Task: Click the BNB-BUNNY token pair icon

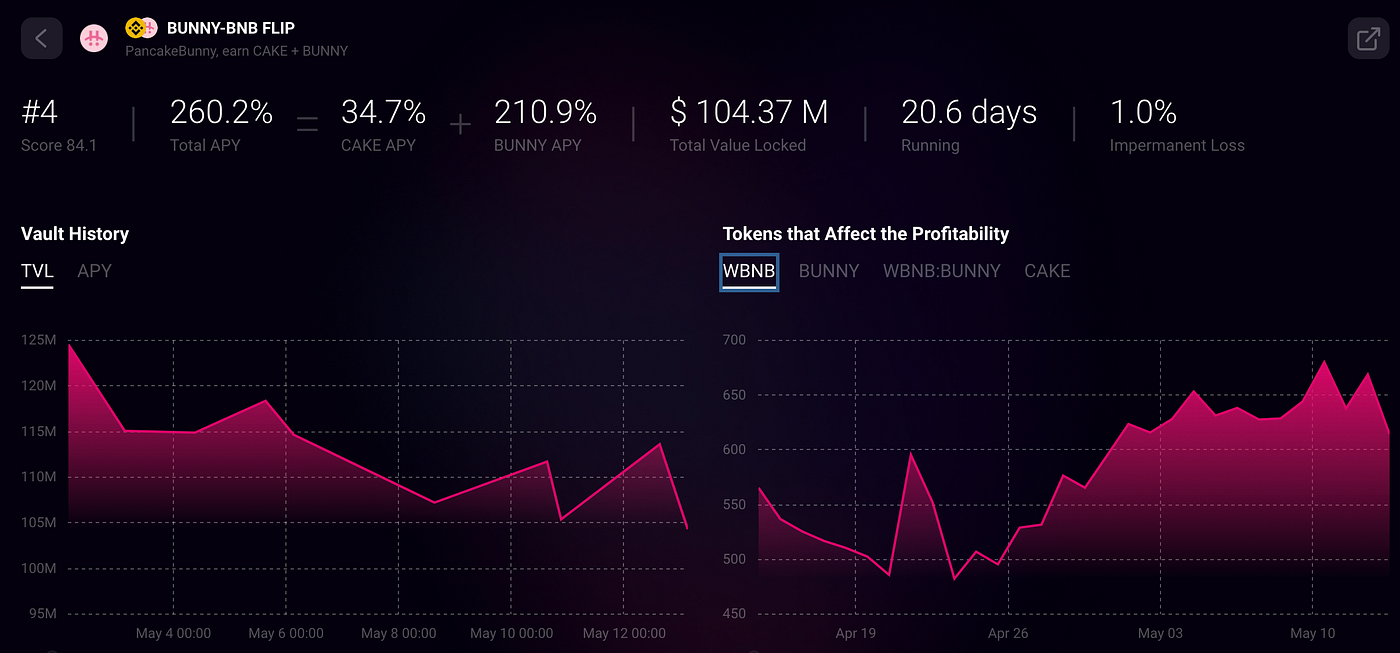Action: pyautogui.click(x=141, y=28)
